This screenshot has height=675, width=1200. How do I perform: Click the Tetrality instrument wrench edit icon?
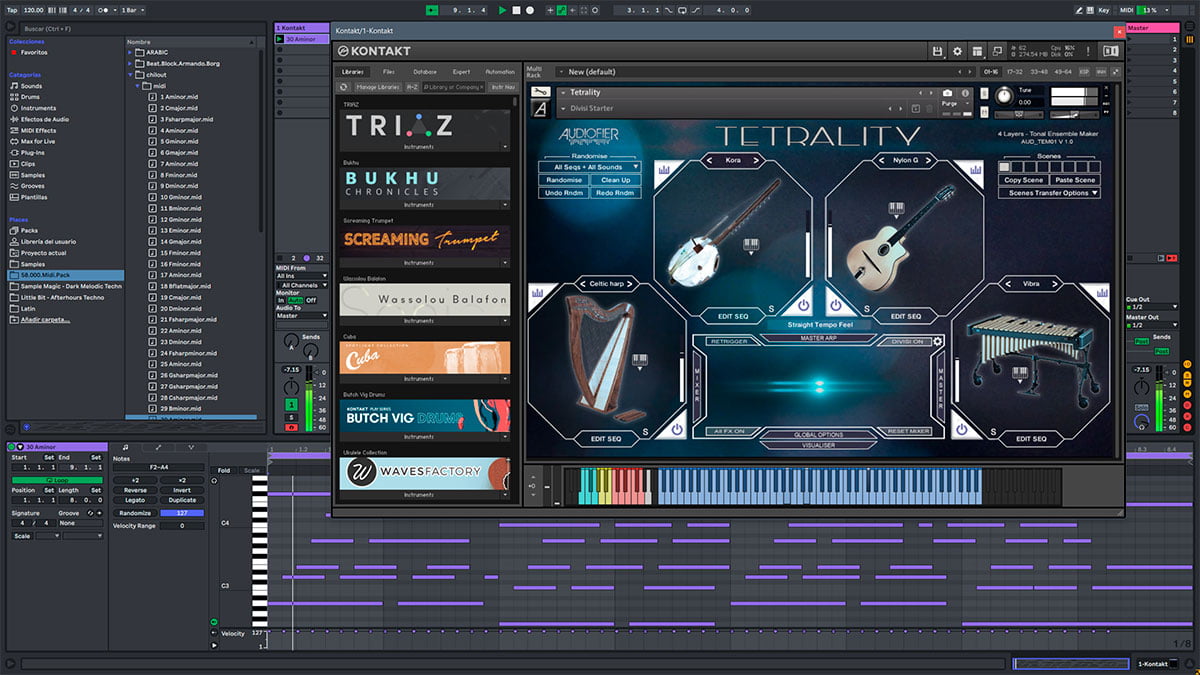coord(541,93)
